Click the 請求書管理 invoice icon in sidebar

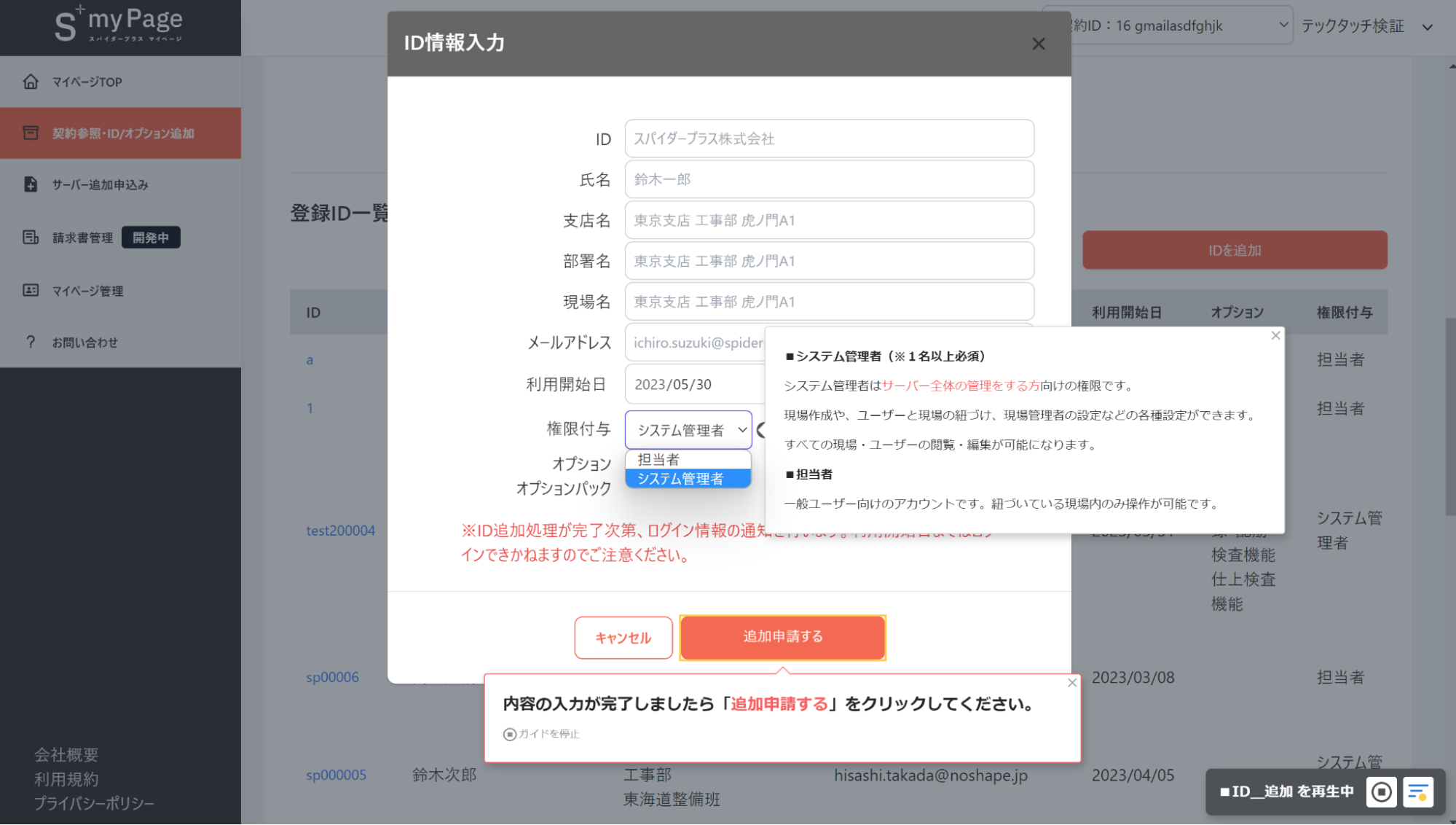pos(30,237)
